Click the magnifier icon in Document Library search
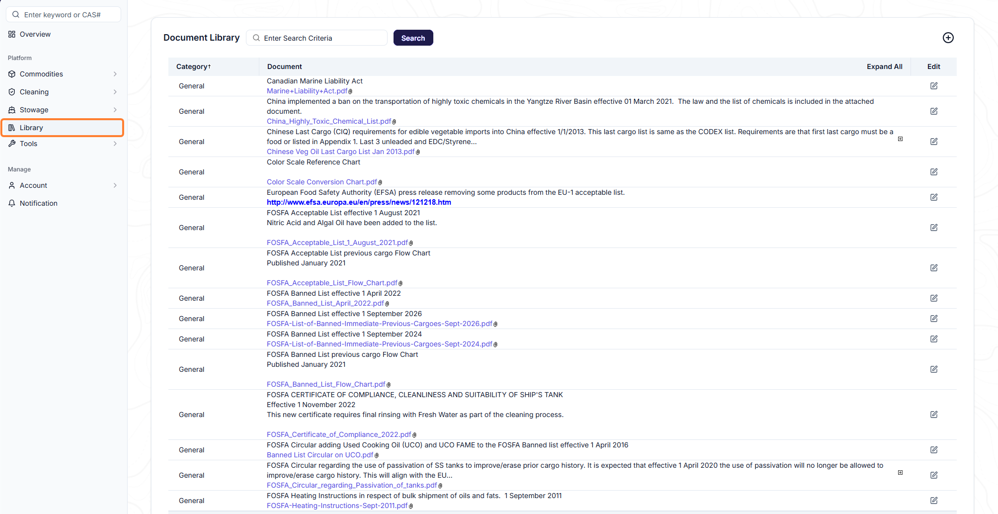Screen dimensions: 998x514 coord(256,38)
